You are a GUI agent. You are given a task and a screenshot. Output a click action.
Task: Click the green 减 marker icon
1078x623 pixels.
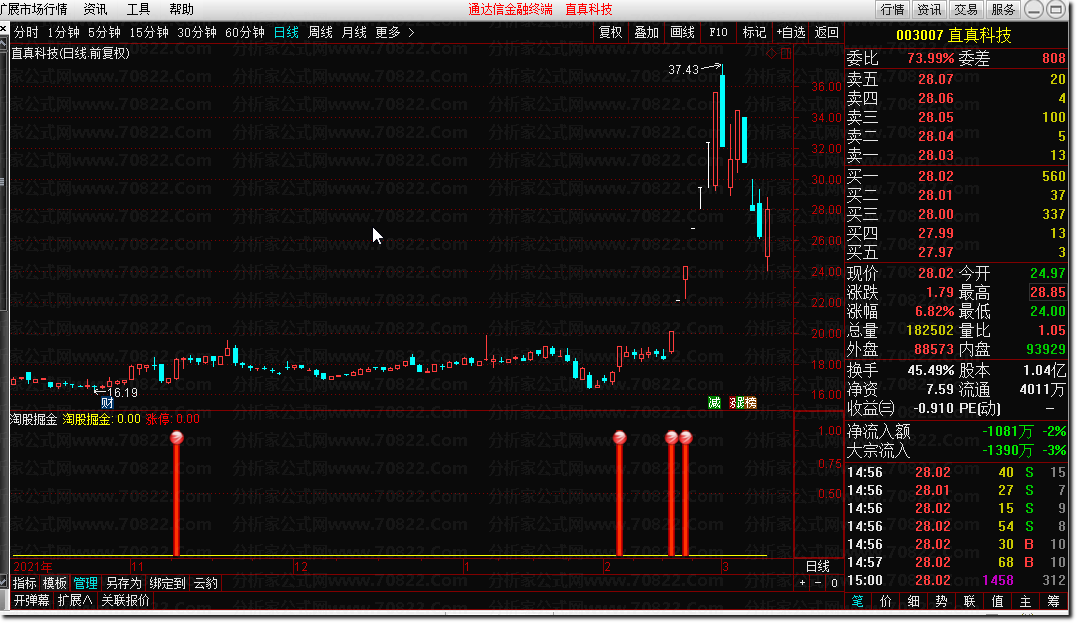coord(714,403)
